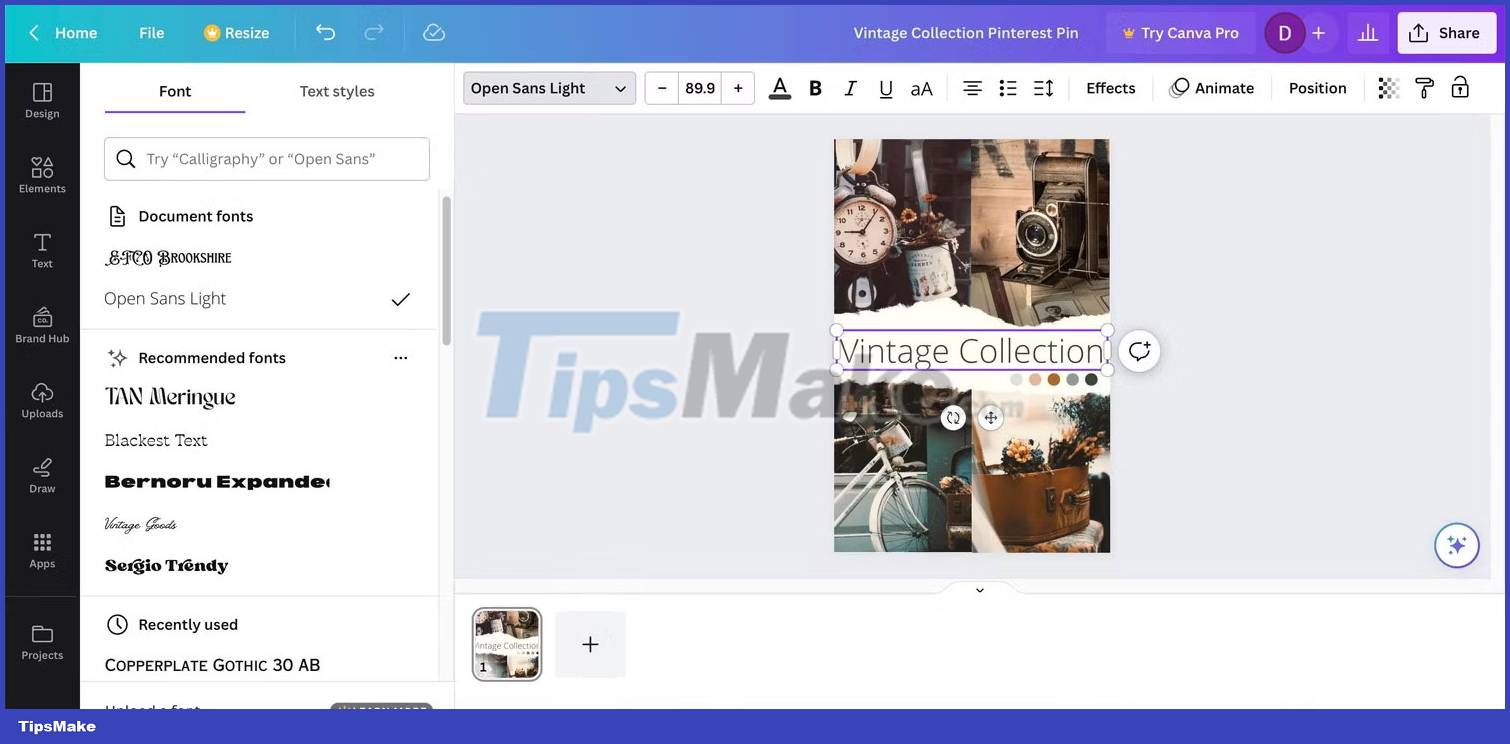Open the Elements panel in the sidebar
Viewport: 1510px width, 744px height.
(x=41, y=172)
